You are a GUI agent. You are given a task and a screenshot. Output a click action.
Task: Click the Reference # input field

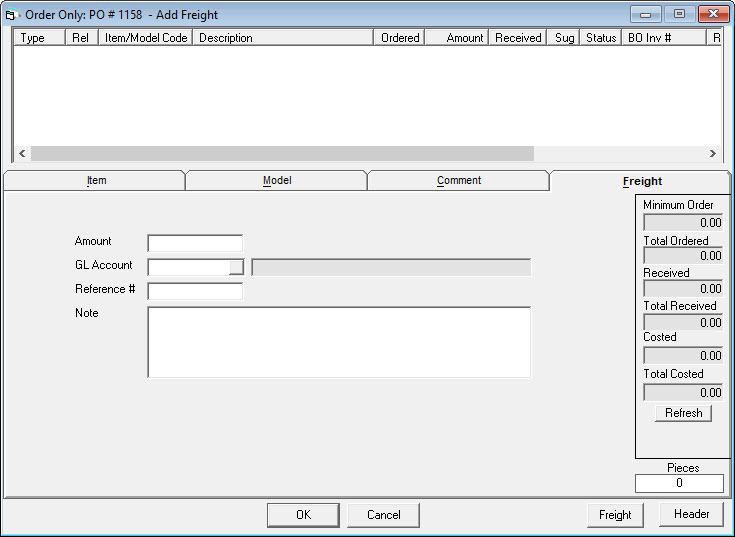point(195,291)
